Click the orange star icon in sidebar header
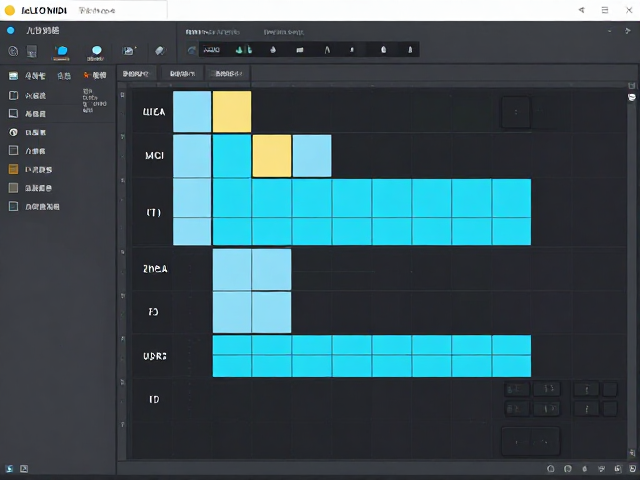 (86, 75)
